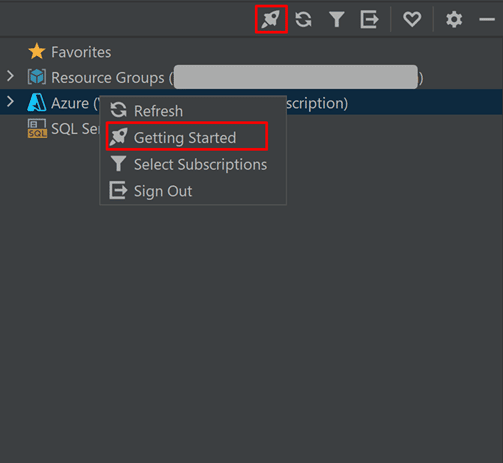Hide the panel with the minimize dash icon
Screen dimensions: 503x463
487,19
